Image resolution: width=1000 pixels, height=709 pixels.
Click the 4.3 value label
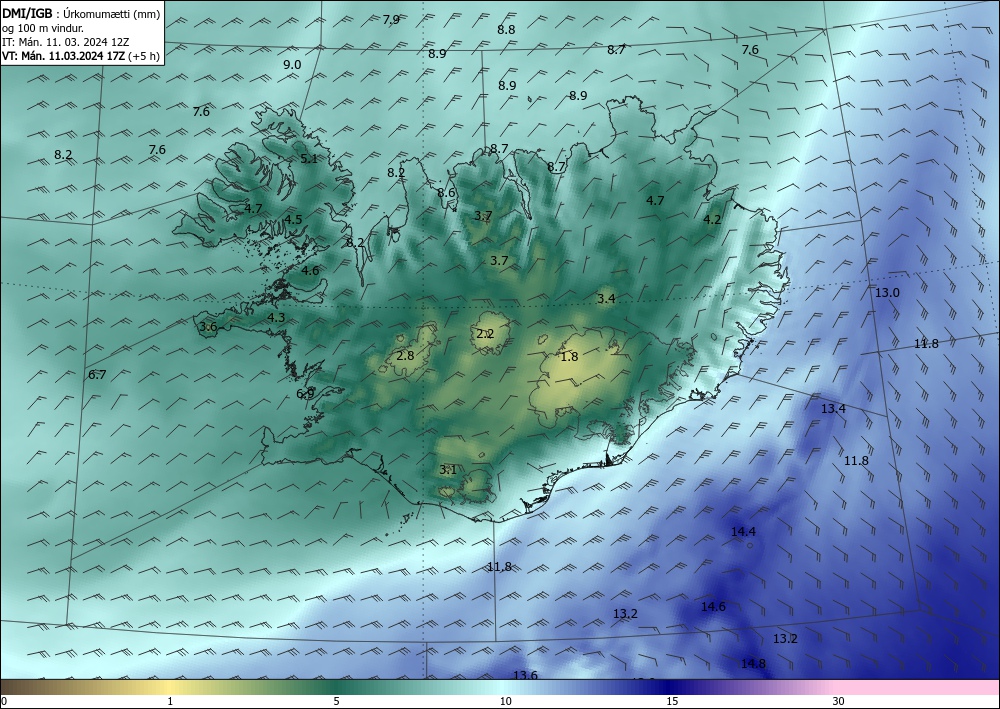tap(276, 318)
